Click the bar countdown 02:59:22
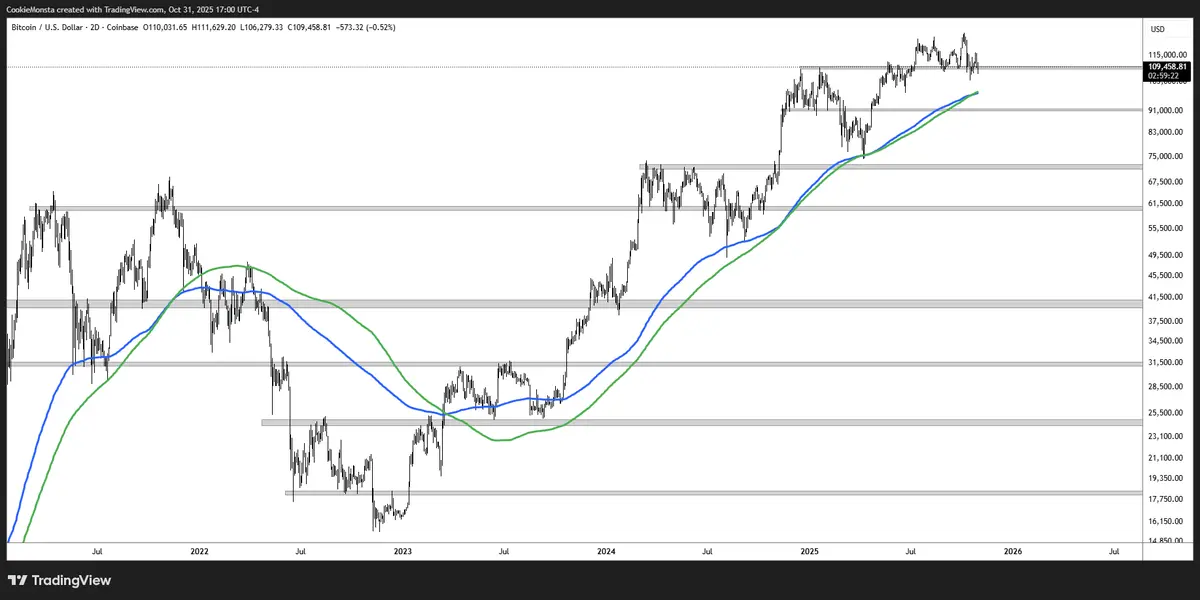 (1163, 75)
